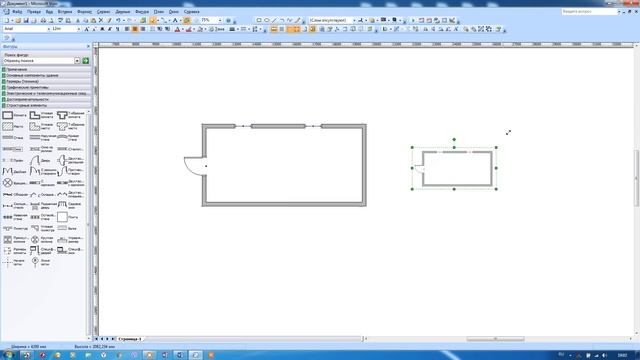Open the Undo history dropdown arrow

point(123,20)
